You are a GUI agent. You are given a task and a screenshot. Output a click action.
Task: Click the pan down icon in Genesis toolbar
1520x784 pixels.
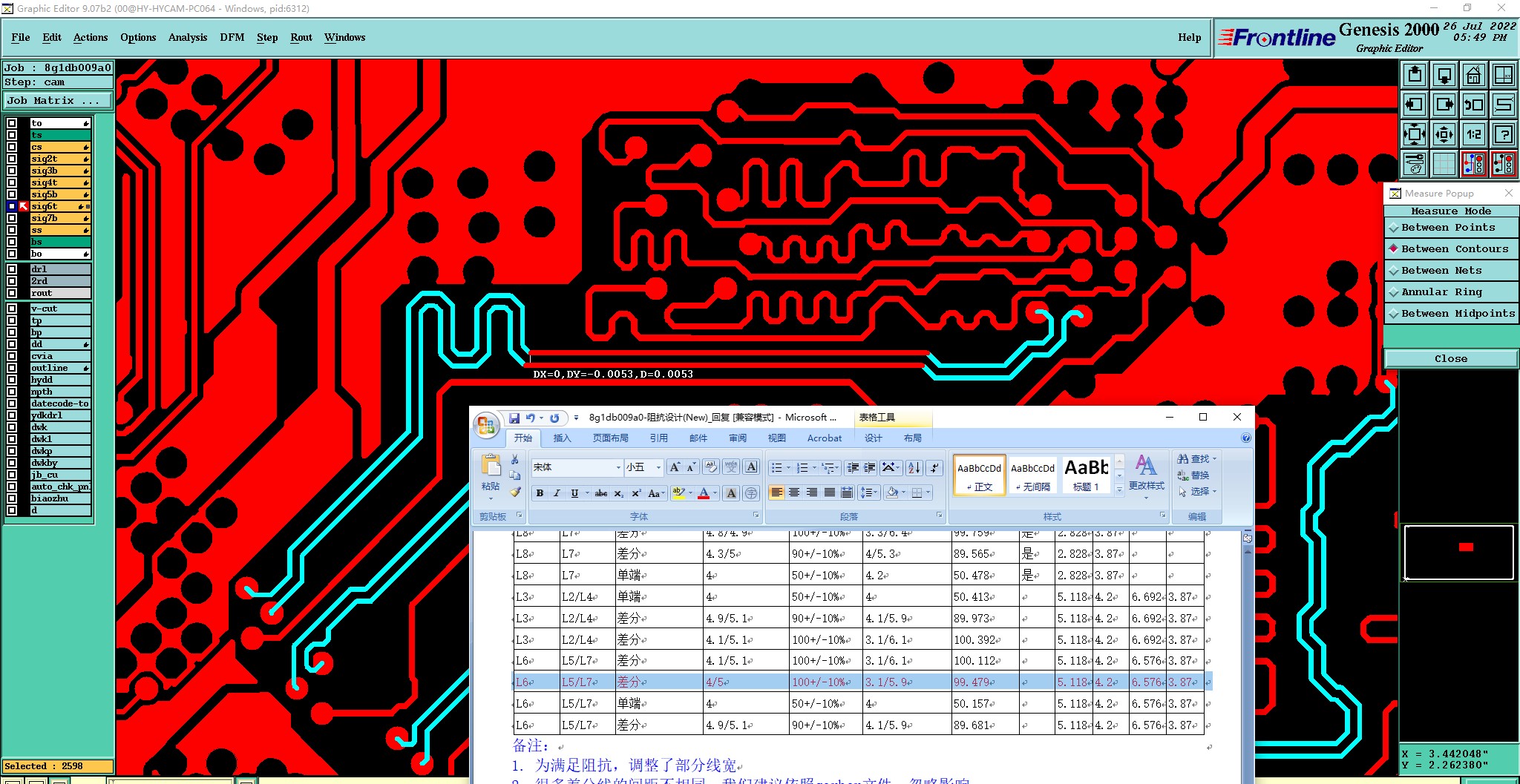pyautogui.click(x=1444, y=75)
